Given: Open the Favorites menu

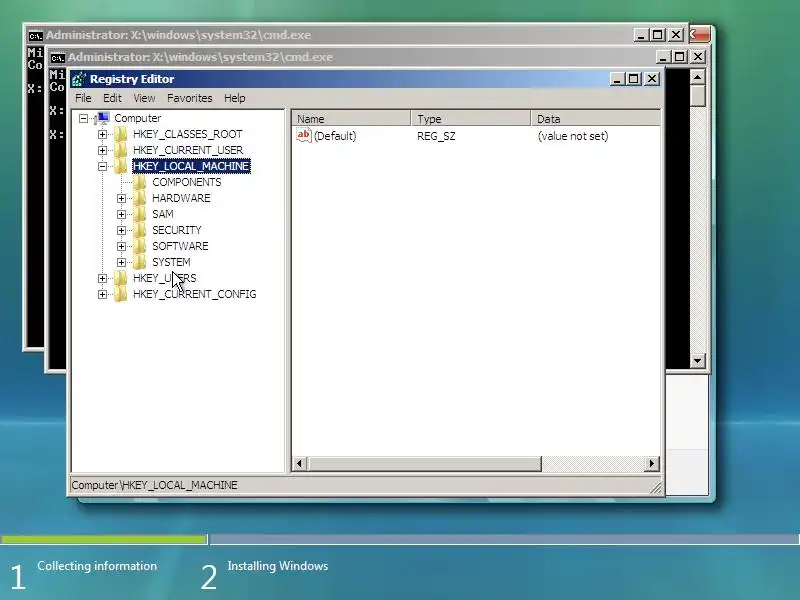Looking at the screenshot, I should point(190,98).
